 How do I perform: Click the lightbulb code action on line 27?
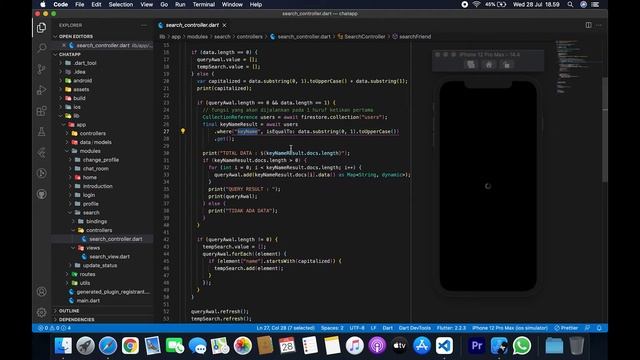tap(183, 131)
